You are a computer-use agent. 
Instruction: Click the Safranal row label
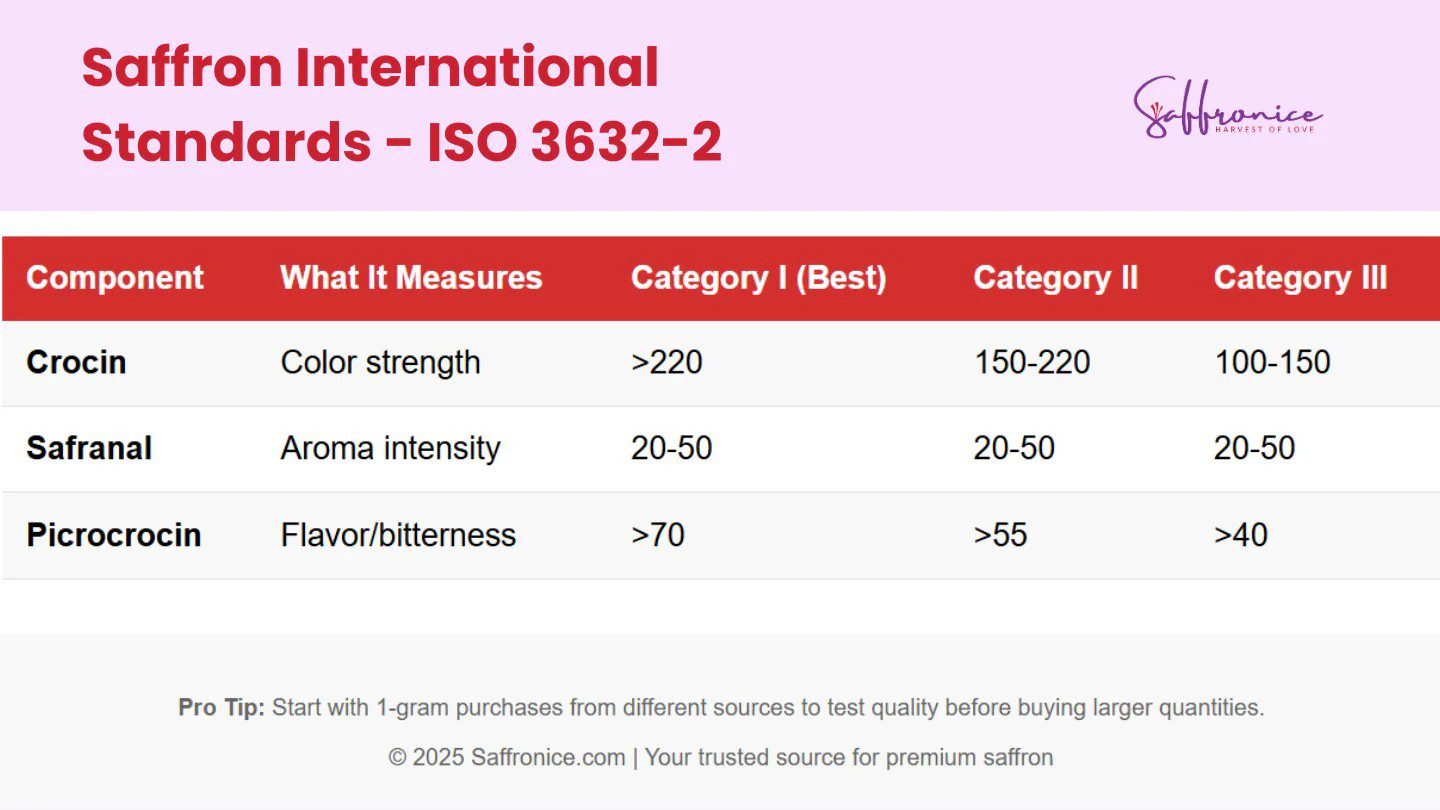tap(89, 448)
